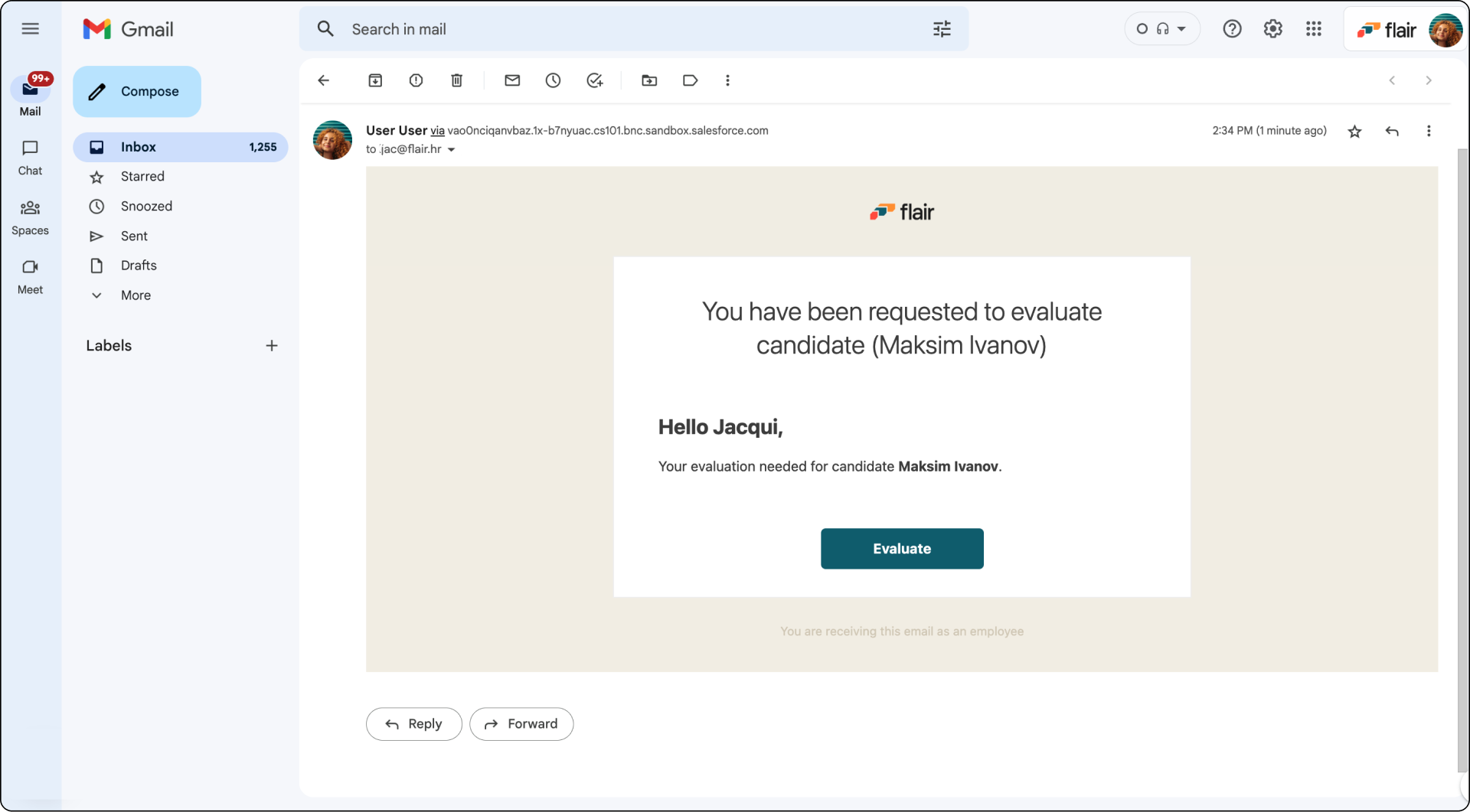
Task: Open the three-dot menu for this message
Action: click(1428, 131)
